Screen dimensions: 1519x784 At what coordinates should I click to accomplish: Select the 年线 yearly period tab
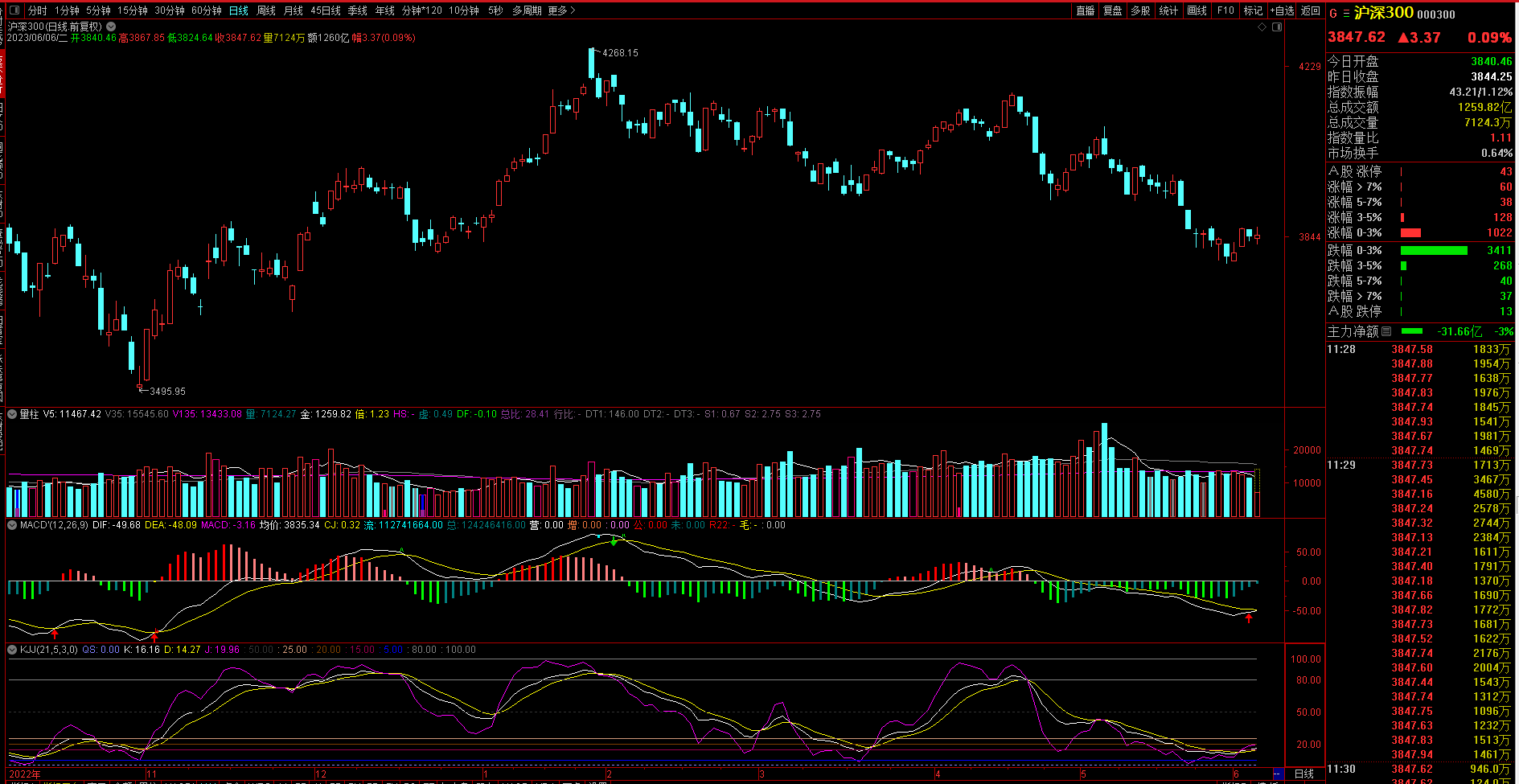[x=385, y=11]
